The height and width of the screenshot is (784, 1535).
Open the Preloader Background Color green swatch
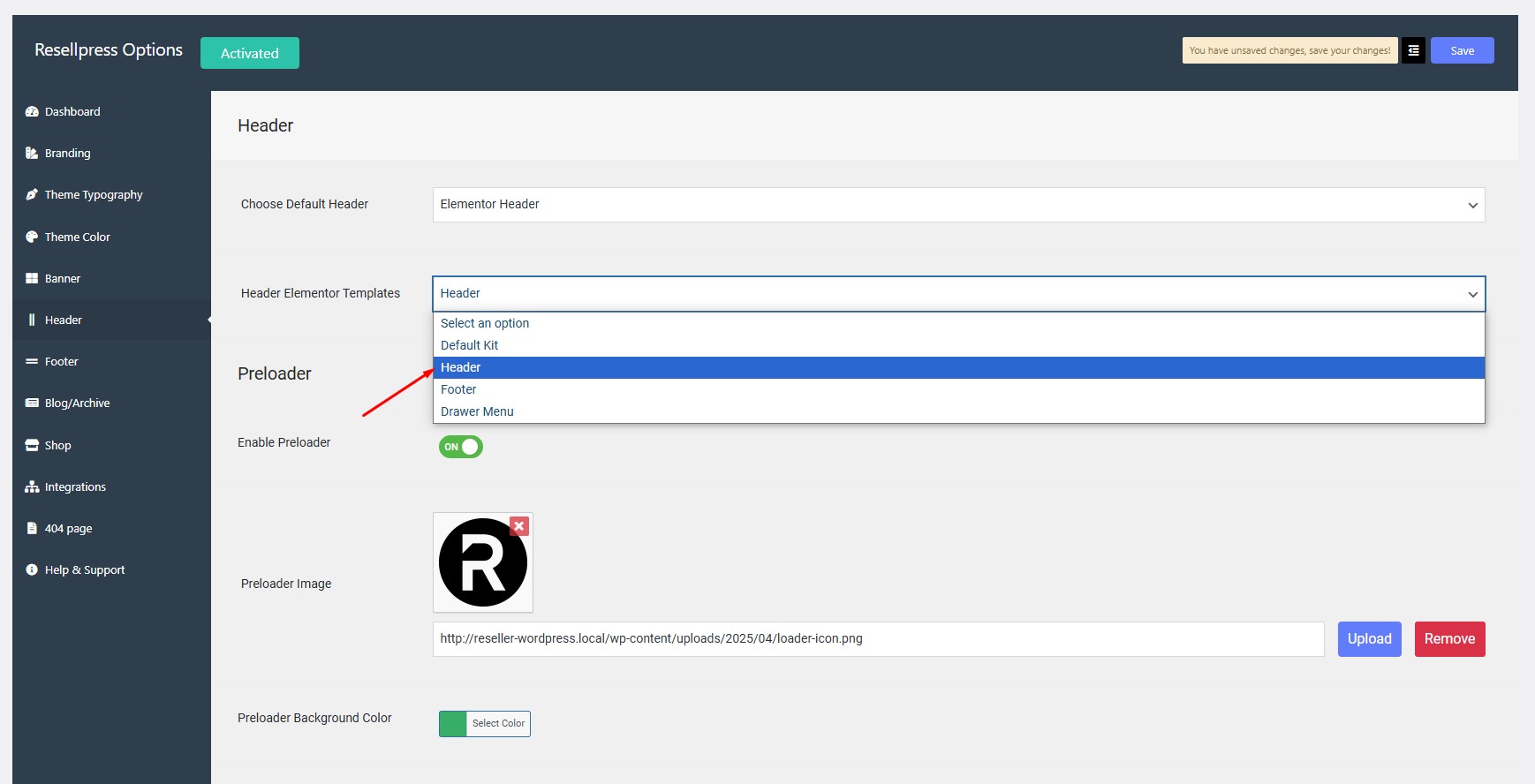453,724
